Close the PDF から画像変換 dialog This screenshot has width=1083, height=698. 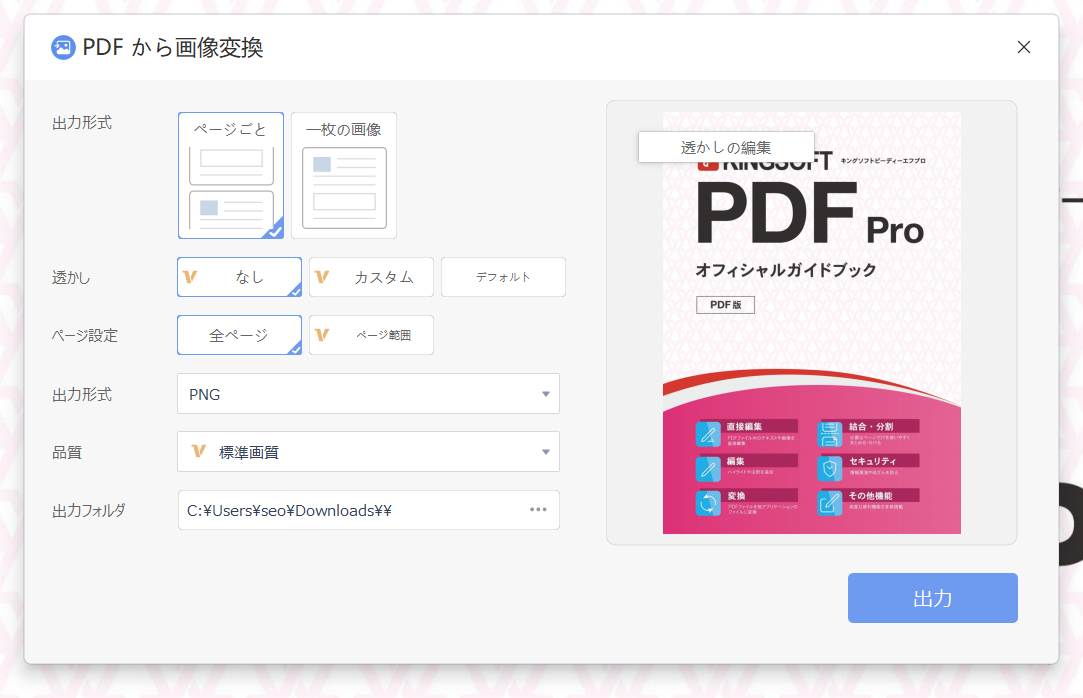click(1024, 47)
